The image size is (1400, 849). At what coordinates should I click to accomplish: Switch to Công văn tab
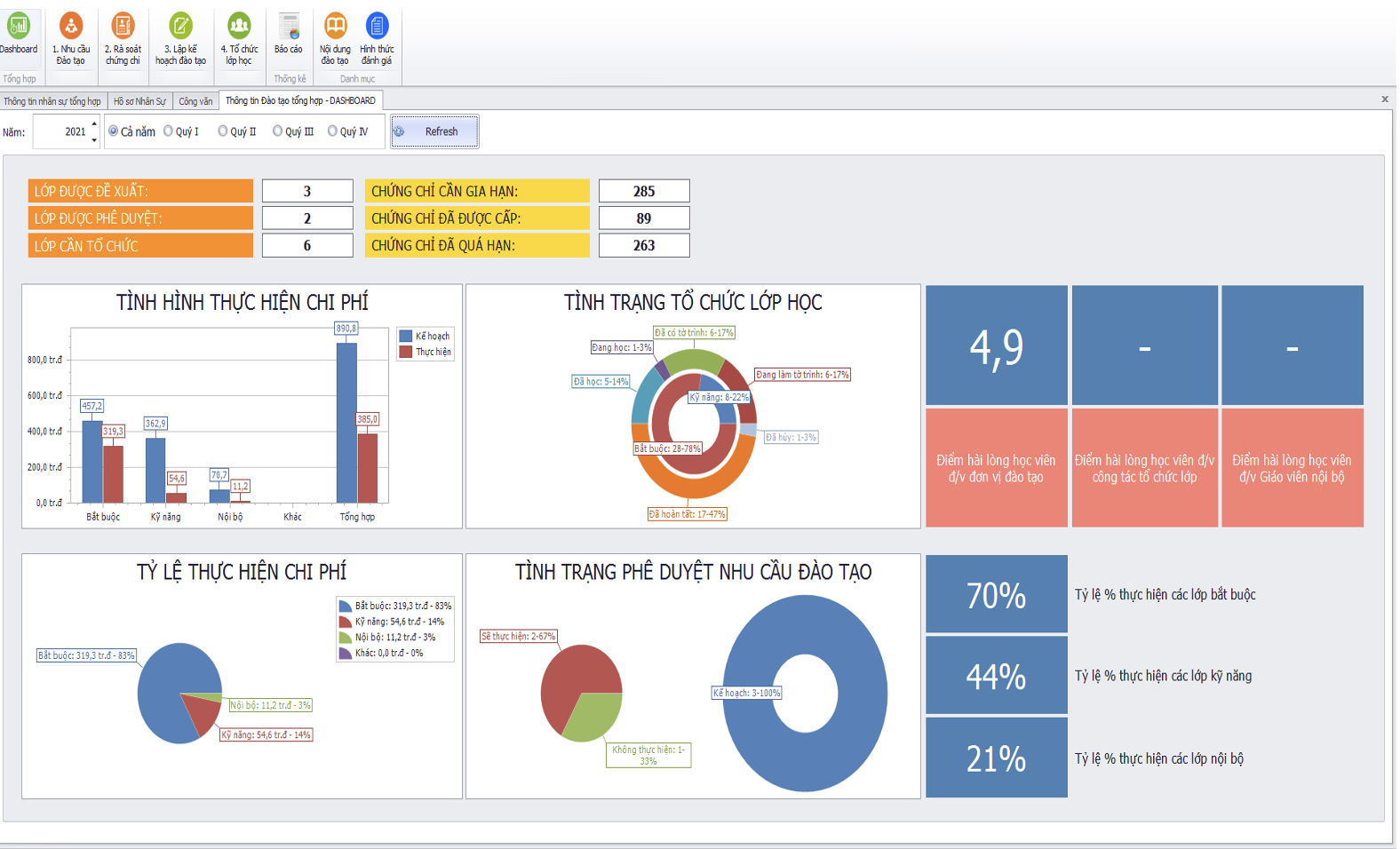tap(195, 101)
